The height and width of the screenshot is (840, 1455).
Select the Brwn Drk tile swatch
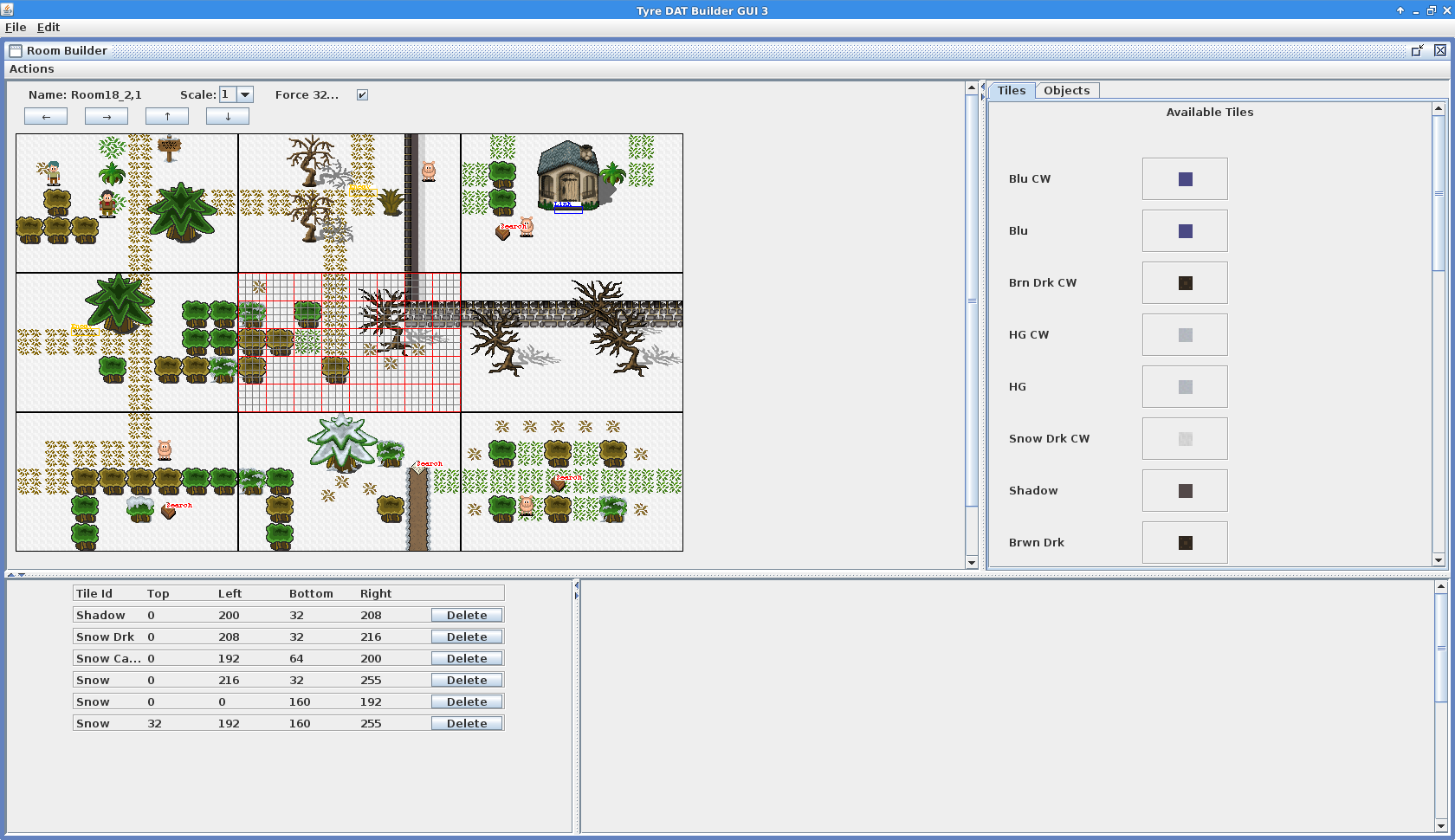[x=1185, y=542]
